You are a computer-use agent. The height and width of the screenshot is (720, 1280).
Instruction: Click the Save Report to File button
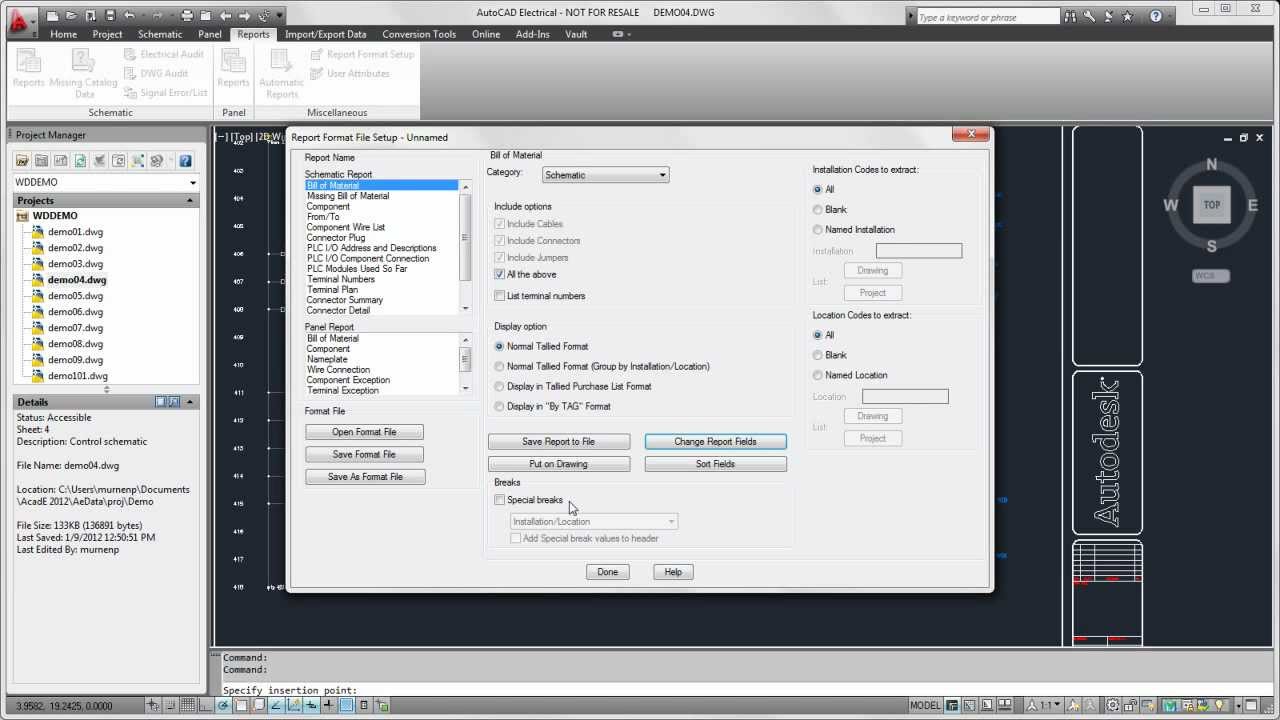click(x=559, y=441)
